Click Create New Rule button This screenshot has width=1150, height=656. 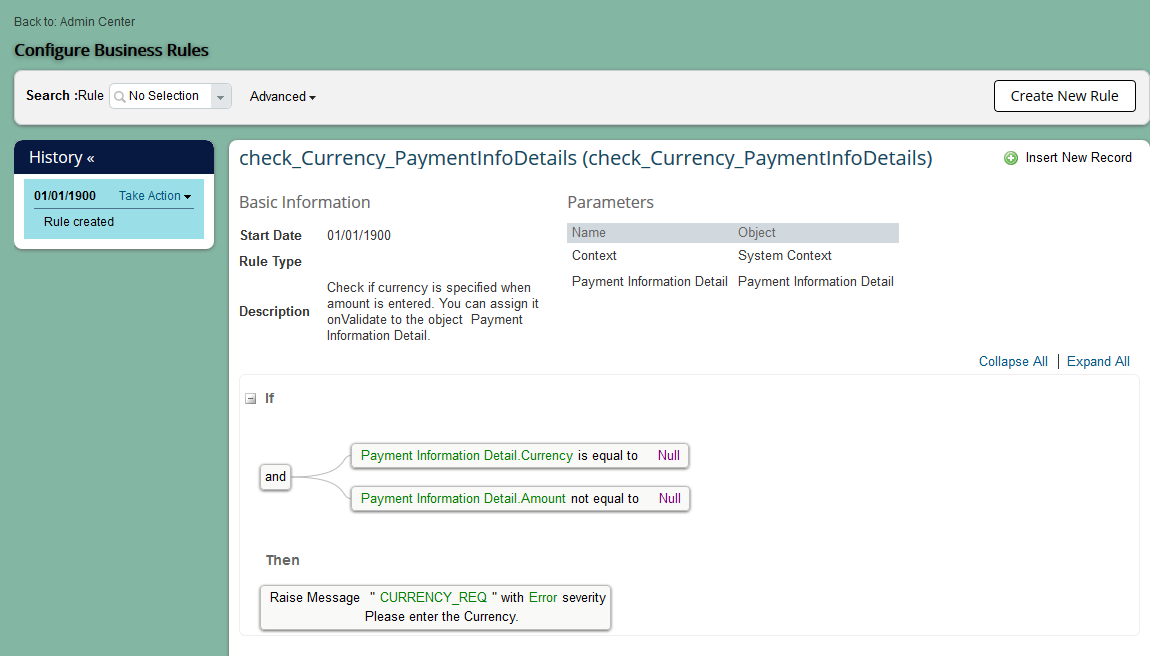pos(1064,96)
